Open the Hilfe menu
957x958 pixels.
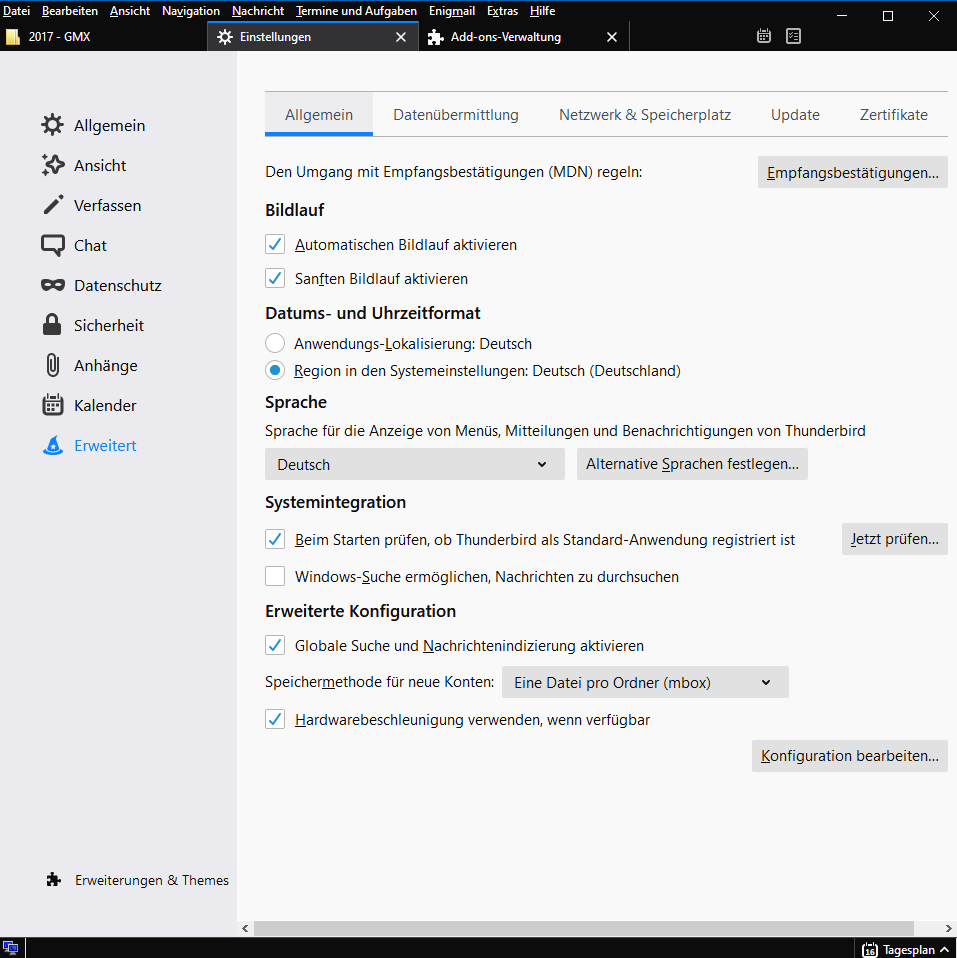click(x=542, y=11)
